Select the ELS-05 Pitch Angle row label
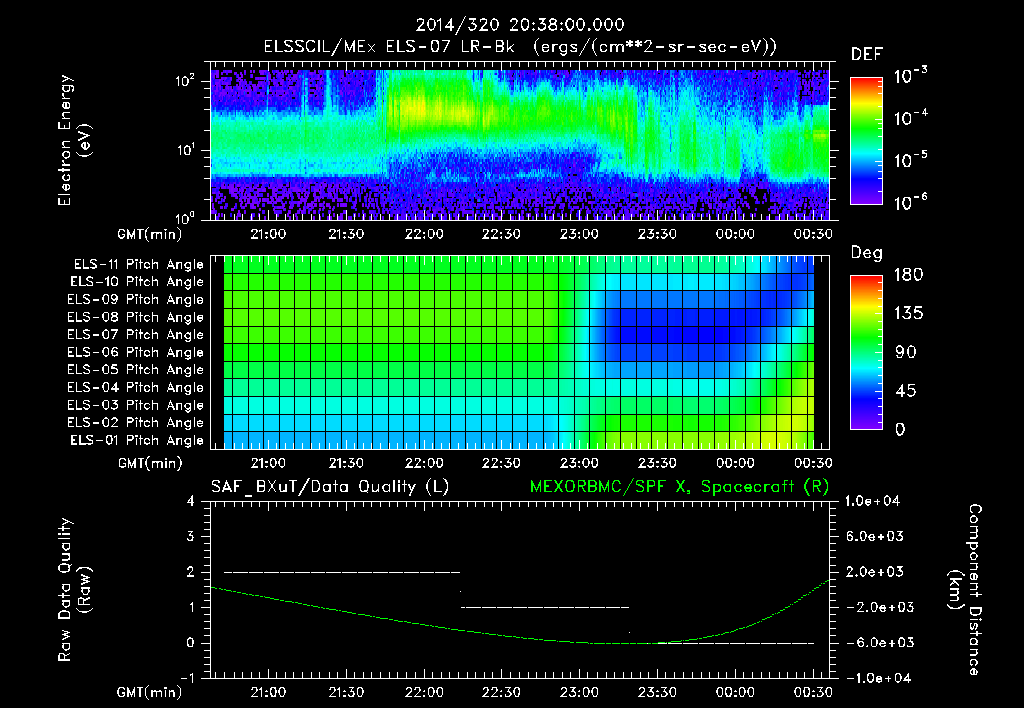Image resolution: width=1024 pixels, height=708 pixels. [x=136, y=370]
